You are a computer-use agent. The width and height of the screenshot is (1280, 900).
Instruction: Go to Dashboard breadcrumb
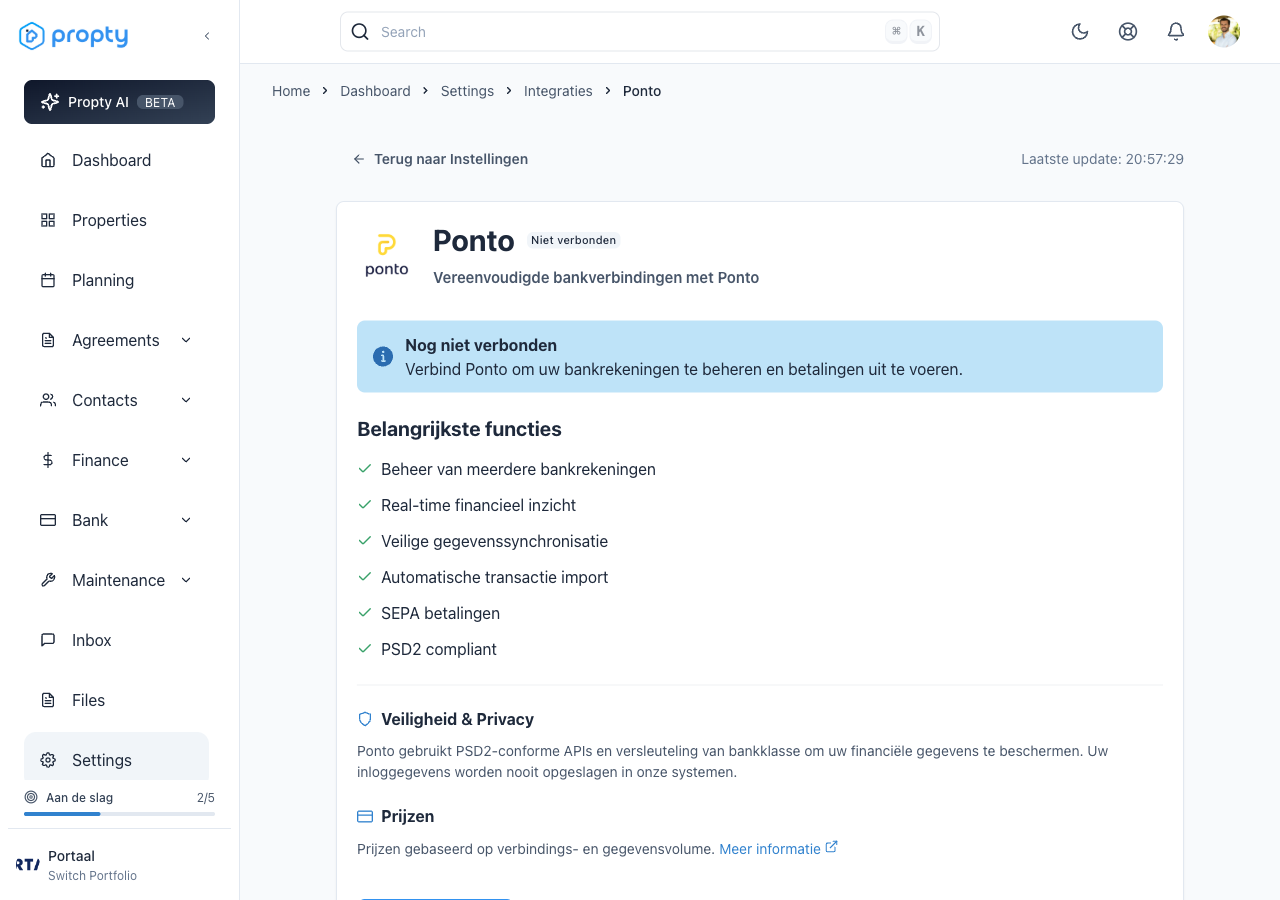coord(375,91)
